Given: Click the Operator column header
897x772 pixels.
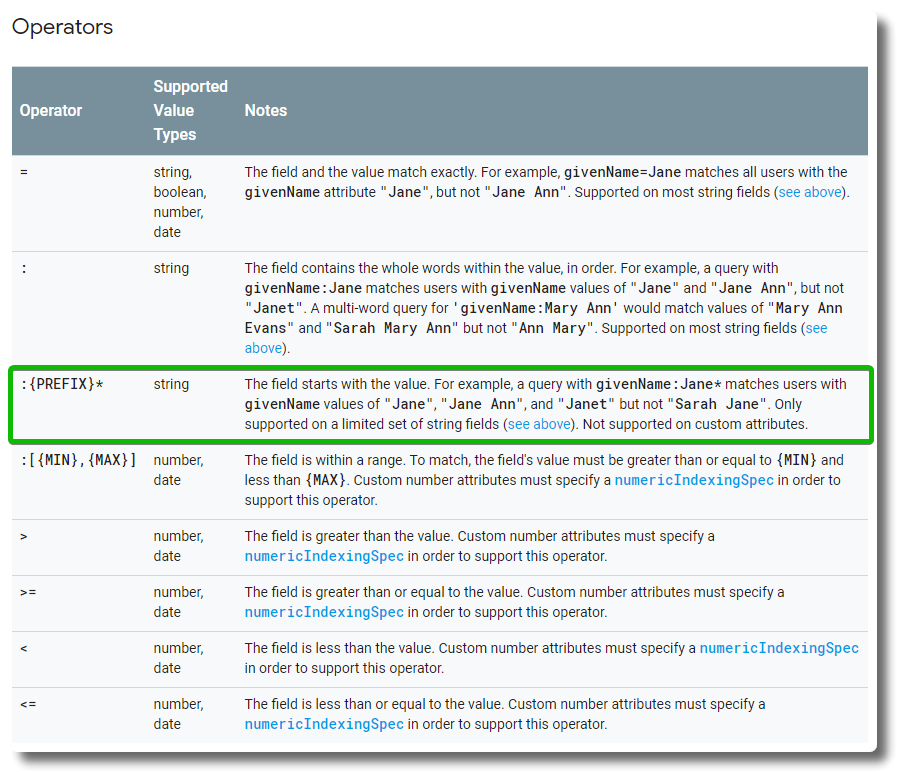Looking at the screenshot, I should pyautogui.click(x=50, y=110).
